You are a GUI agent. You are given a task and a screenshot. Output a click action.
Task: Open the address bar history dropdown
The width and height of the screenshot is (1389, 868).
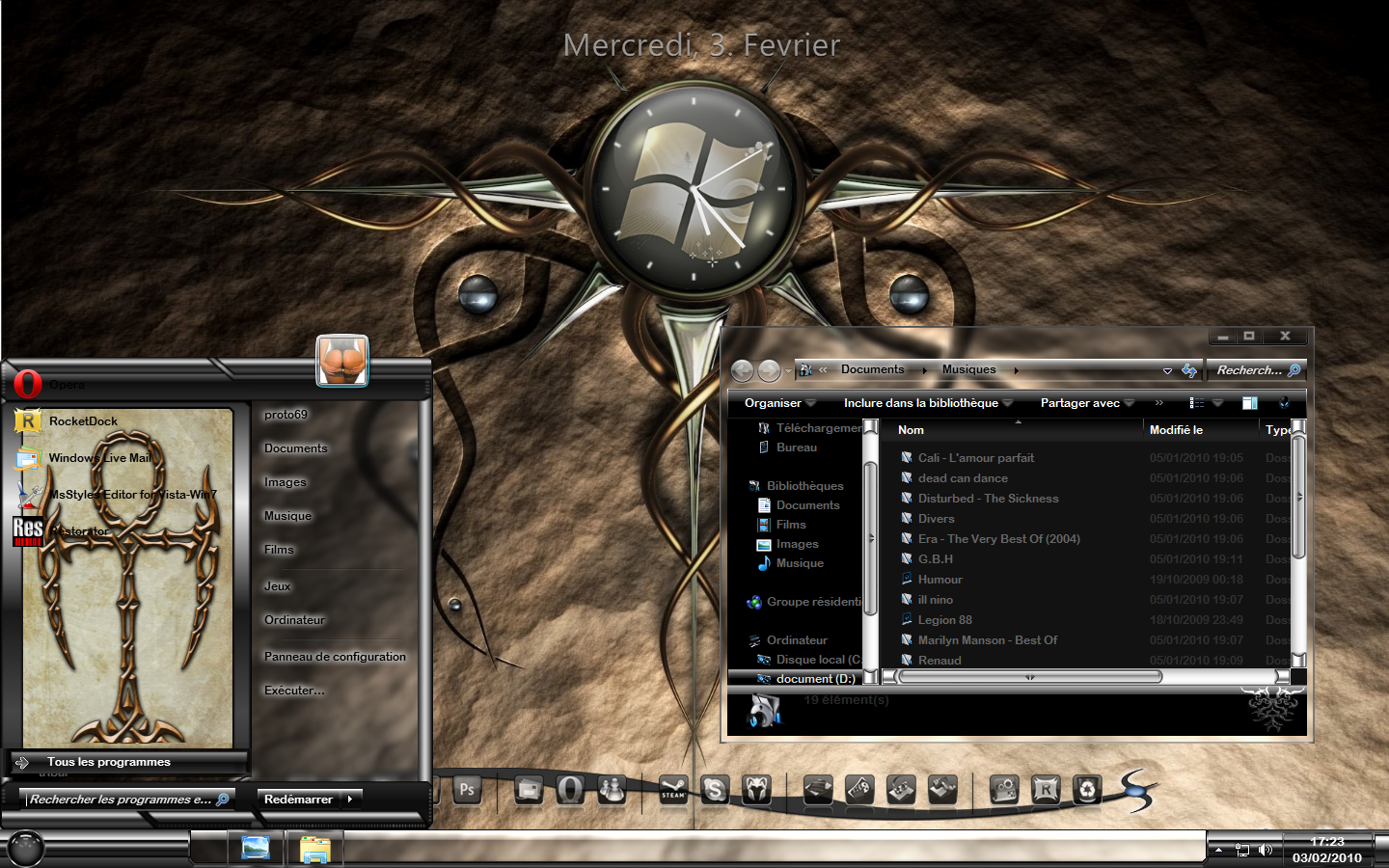pos(1167,370)
